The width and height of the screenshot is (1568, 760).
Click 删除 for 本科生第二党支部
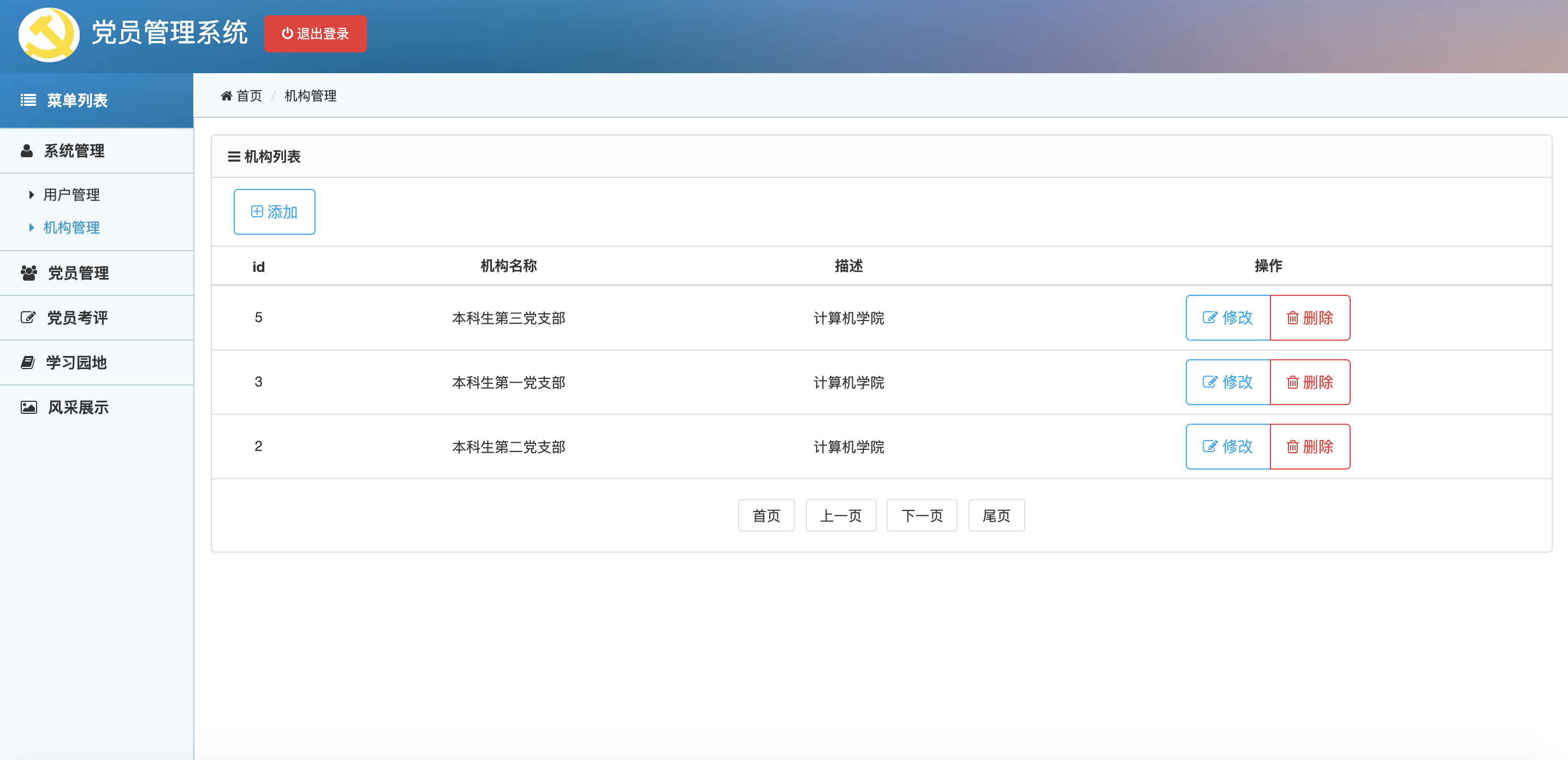click(x=1310, y=447)
